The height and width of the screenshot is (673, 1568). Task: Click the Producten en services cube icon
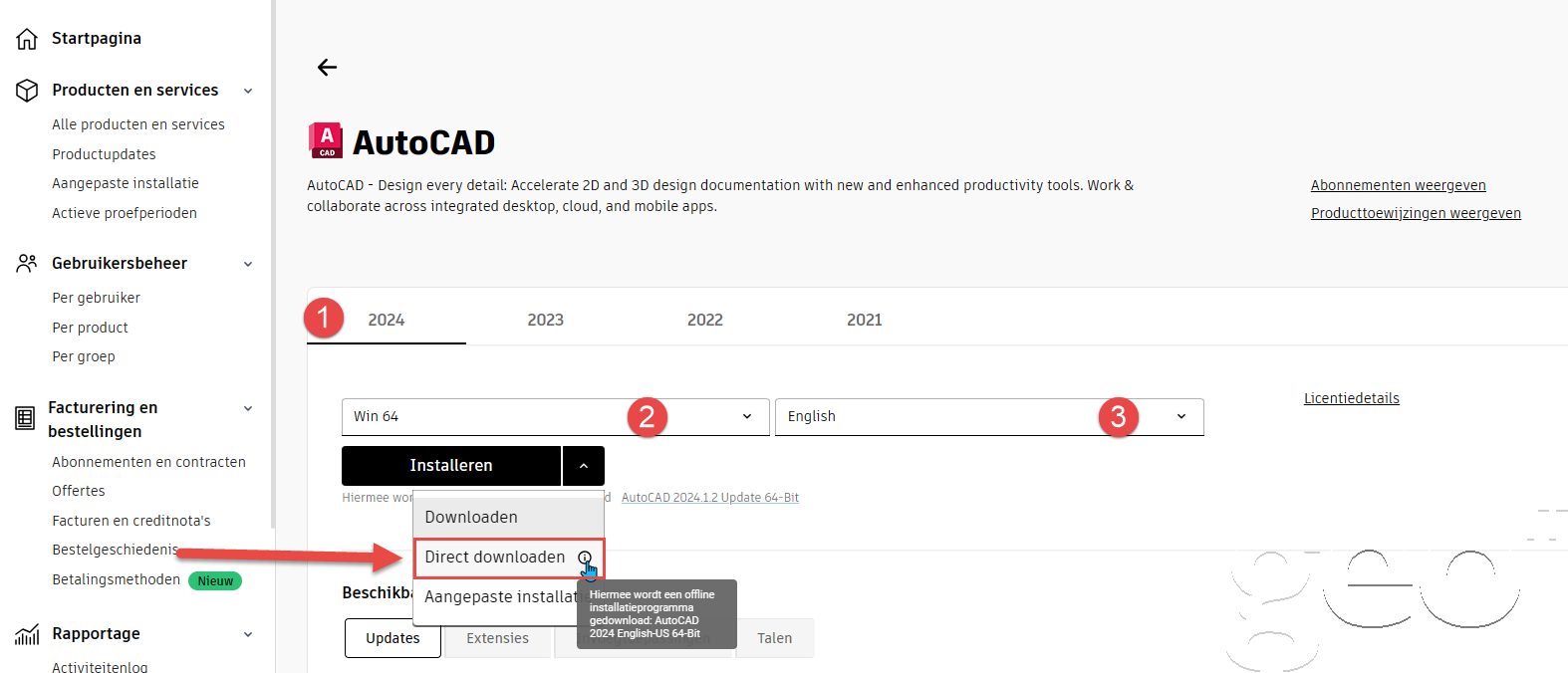click(27, 91)
